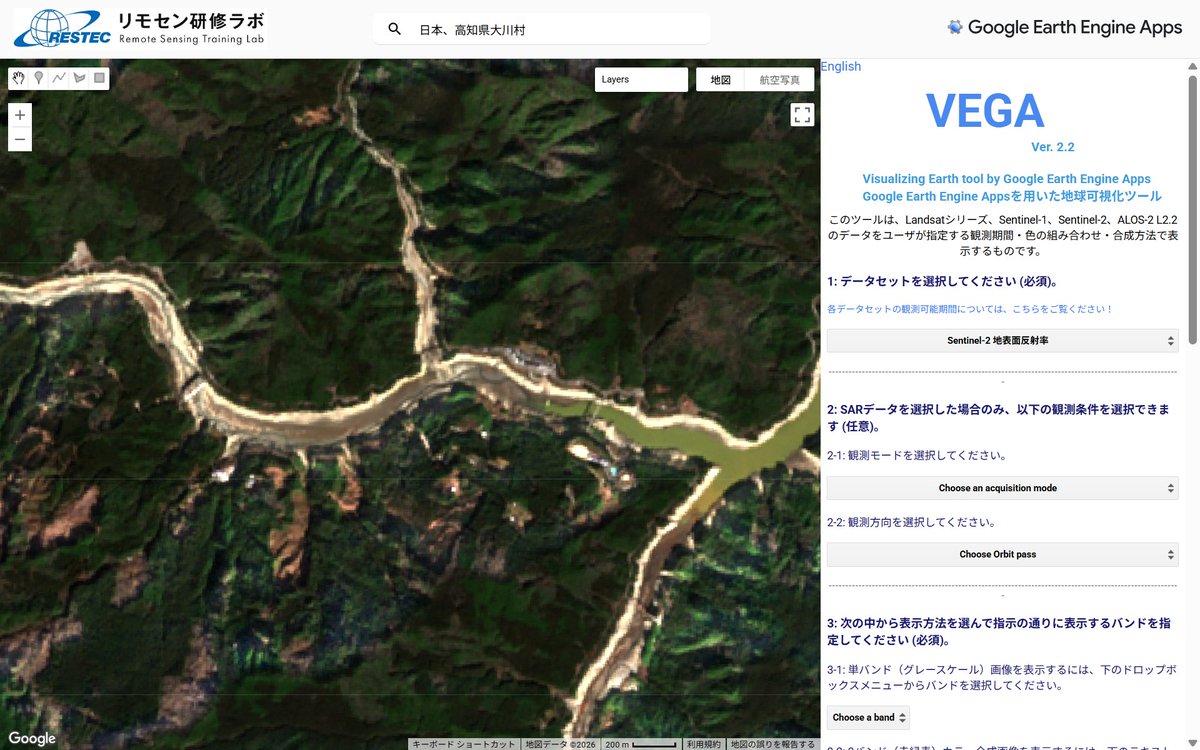Click the Ver. 2.2 version text
This screenshot has height=750, width=1200.
[x=1052, y=147]
